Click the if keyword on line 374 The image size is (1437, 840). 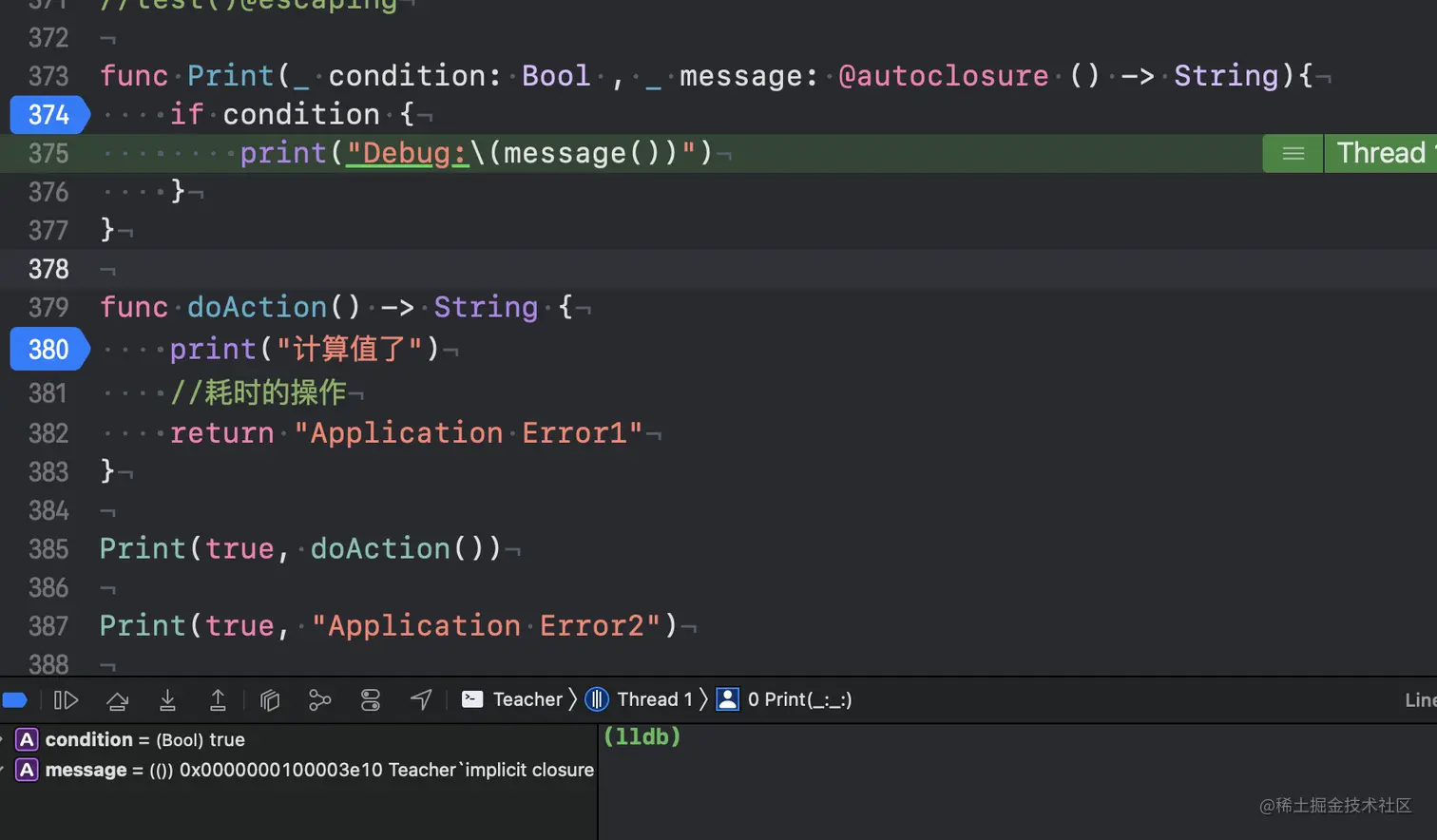(186, 115)
